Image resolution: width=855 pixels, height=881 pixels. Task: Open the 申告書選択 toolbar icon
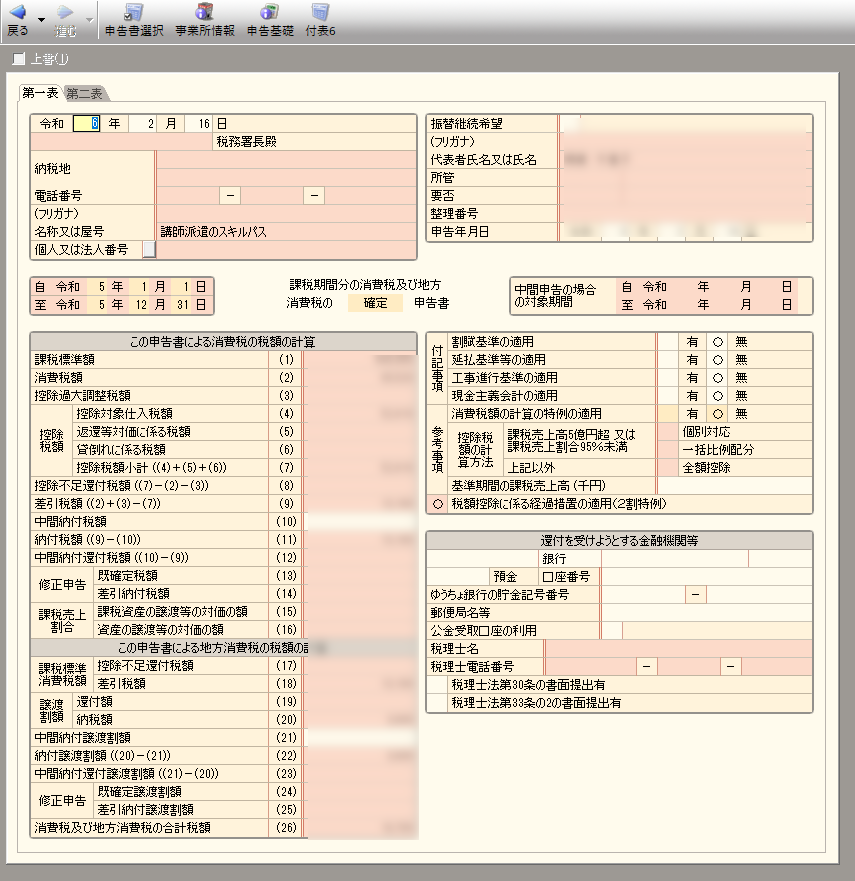pos(133,13)
